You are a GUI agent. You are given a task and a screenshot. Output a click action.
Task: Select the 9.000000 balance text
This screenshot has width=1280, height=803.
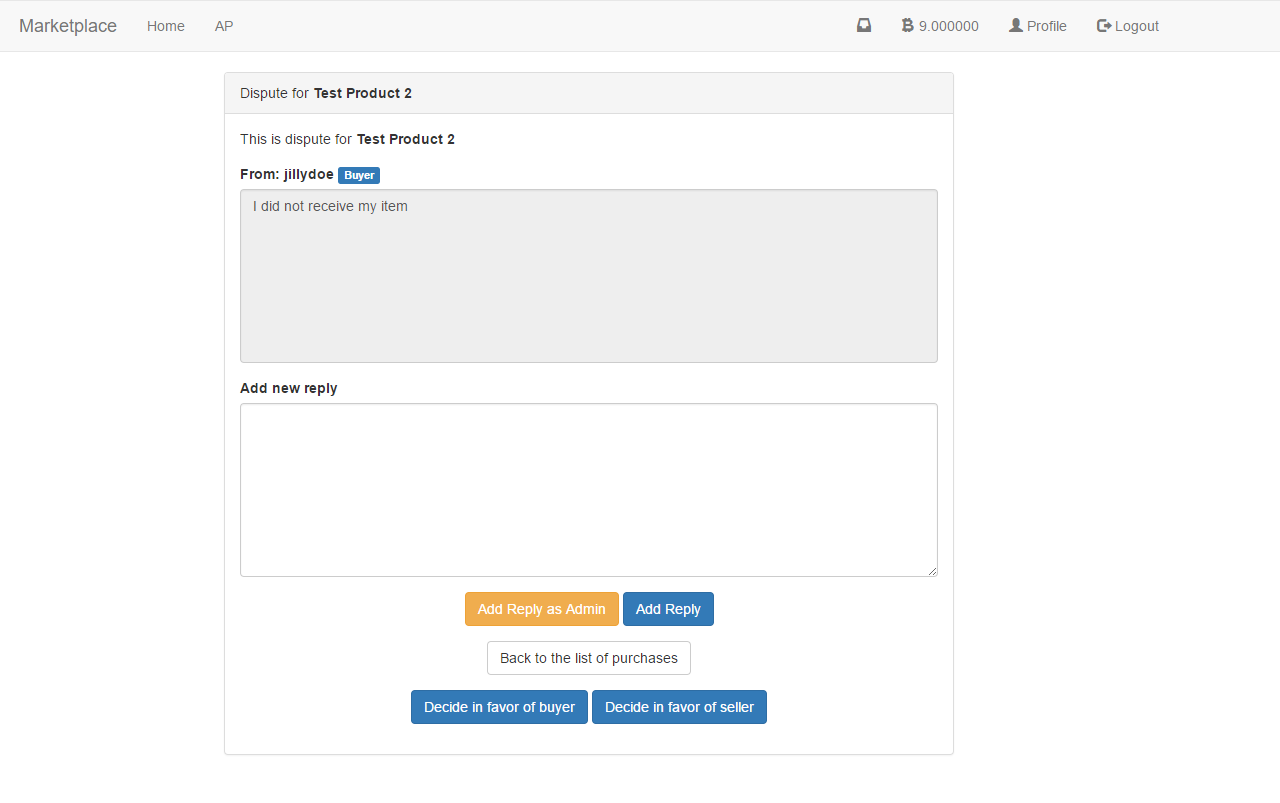point(948,26)
